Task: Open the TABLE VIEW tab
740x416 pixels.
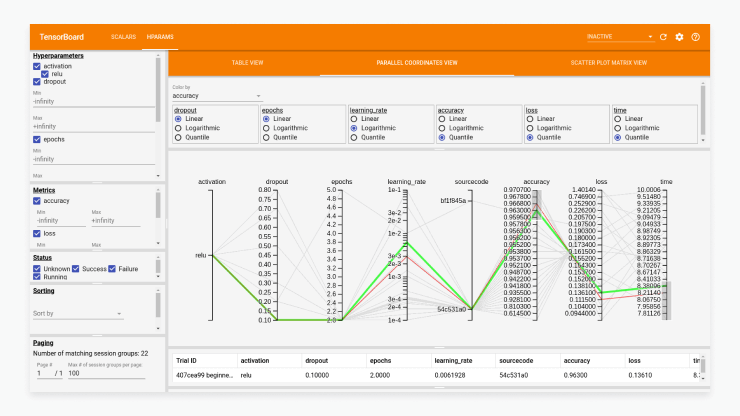Action: 247,63
